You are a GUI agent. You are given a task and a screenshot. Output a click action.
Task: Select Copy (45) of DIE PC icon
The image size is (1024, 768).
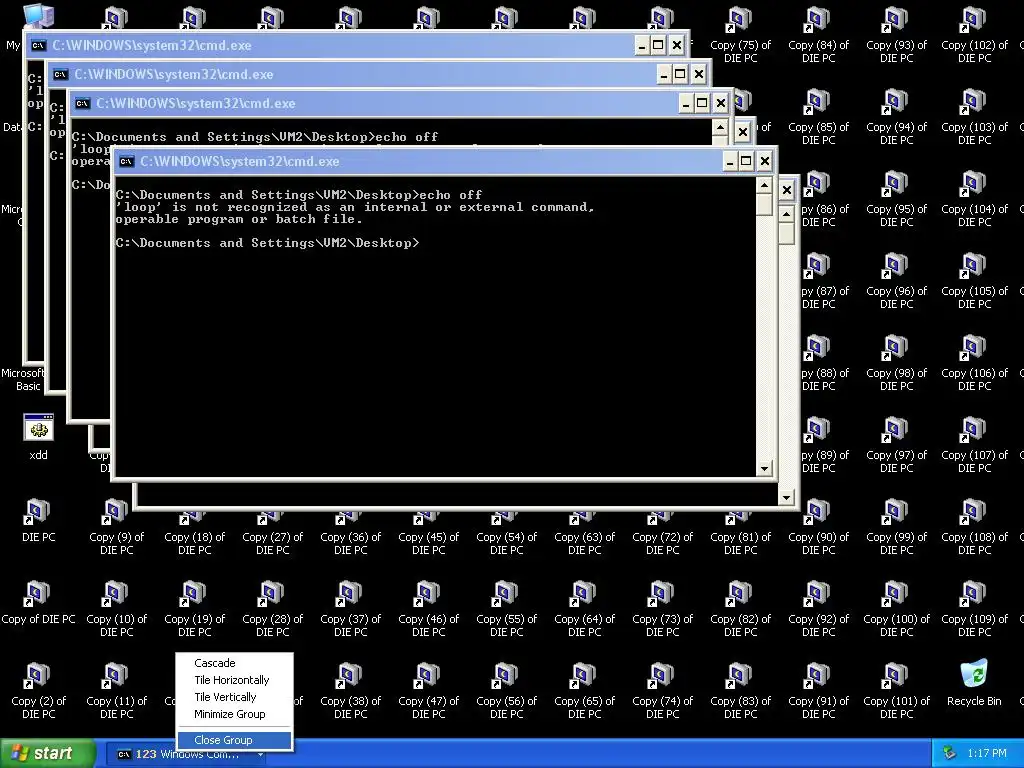pyautogui.click(x=428, y=534)
